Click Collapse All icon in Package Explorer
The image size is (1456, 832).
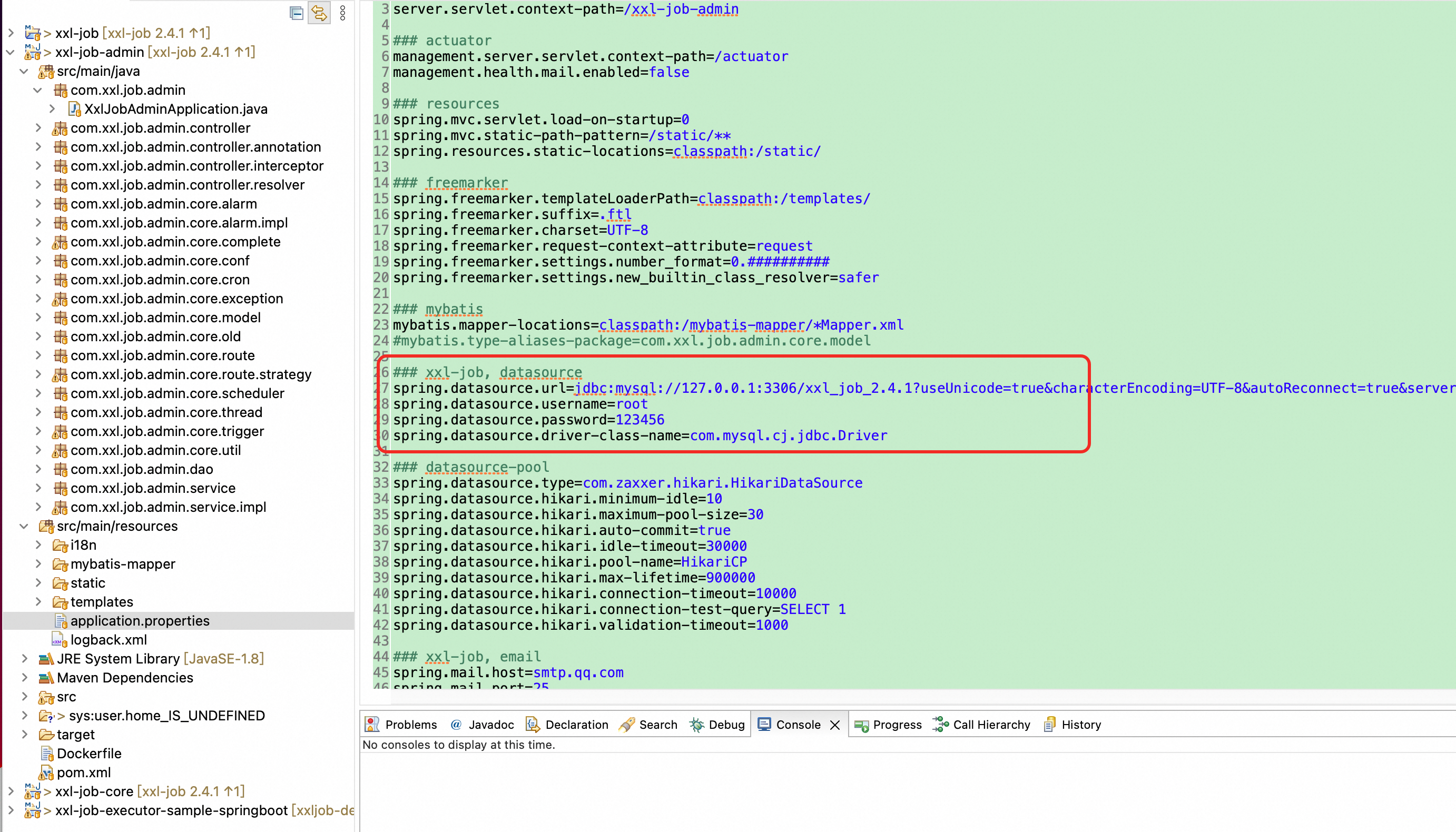click(296, 13)
